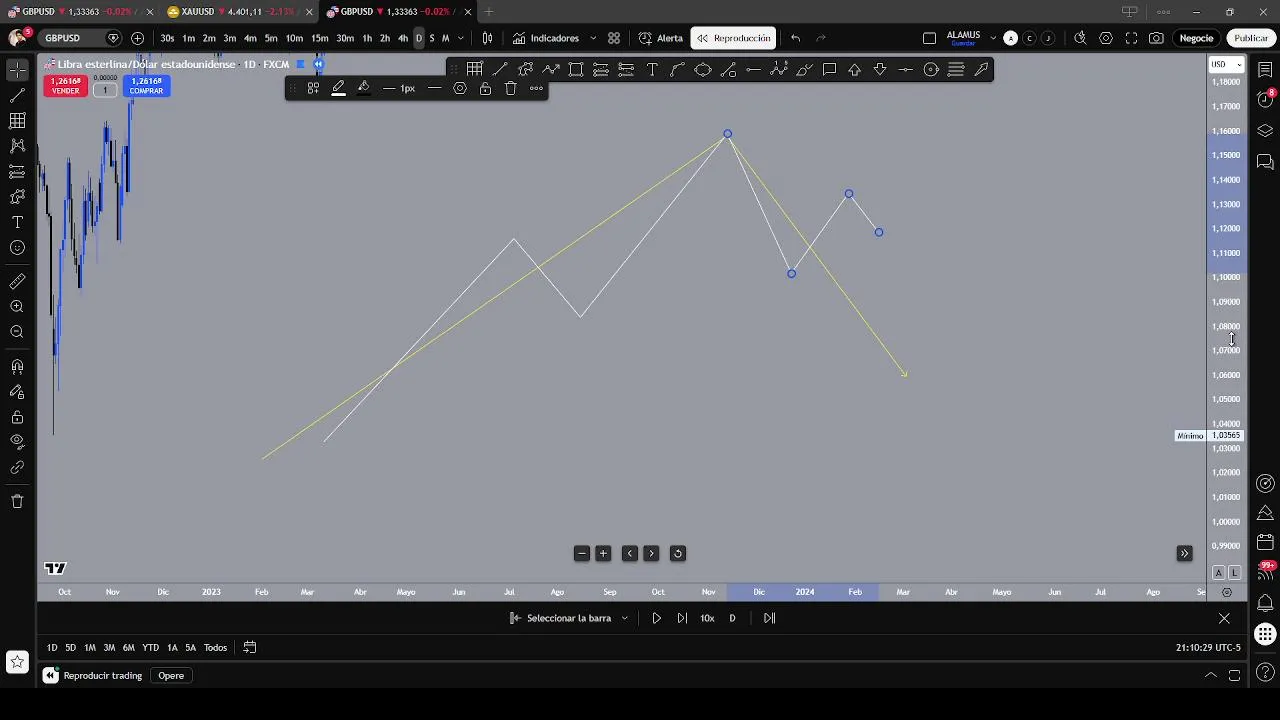
Task: Enter fullscreen mode
Action: point(1131,38)
